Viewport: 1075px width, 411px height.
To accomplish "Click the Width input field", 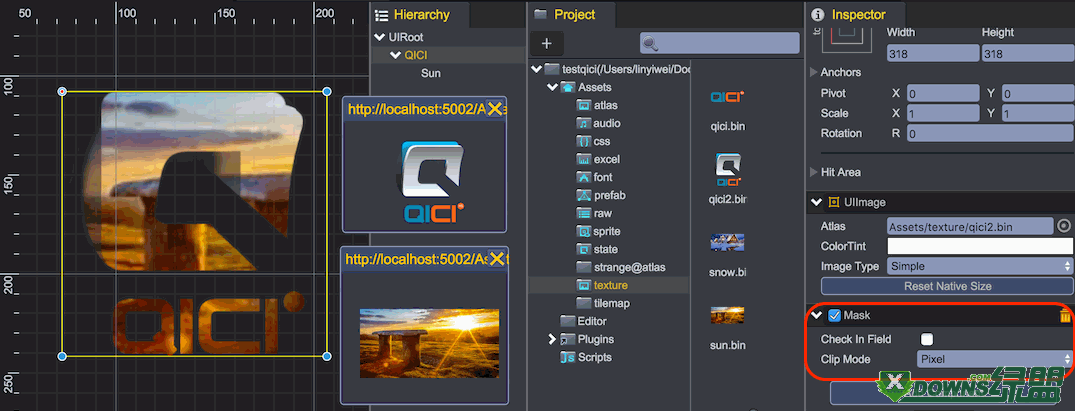I will coord(933,54).
